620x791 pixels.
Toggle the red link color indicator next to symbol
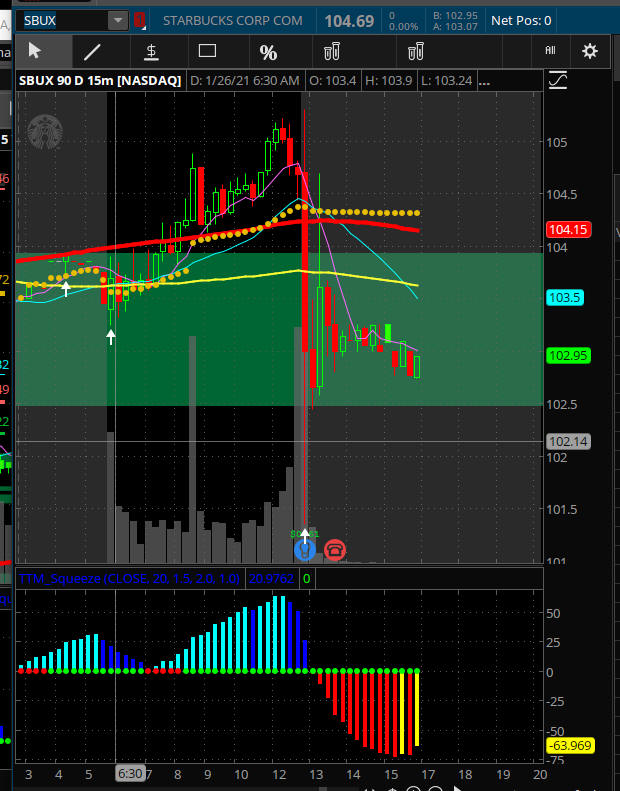[139, 20]
